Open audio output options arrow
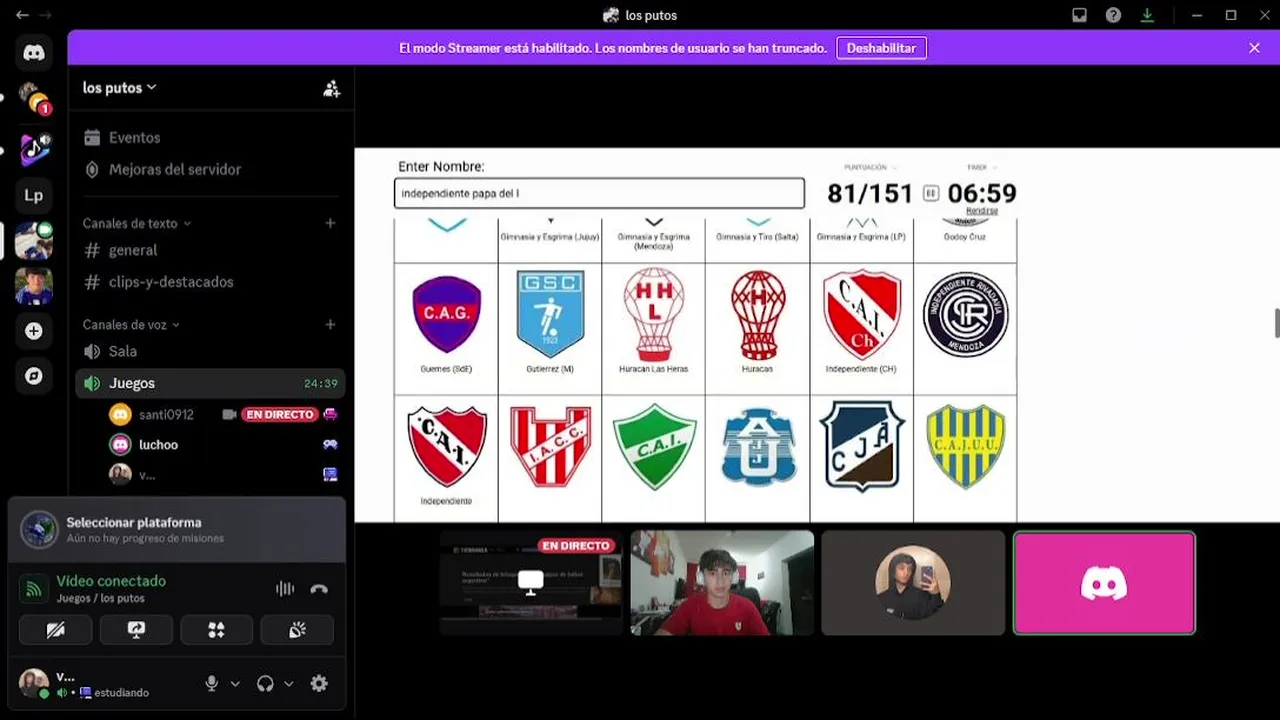1280x720 pixels. [x=288, y=684]
